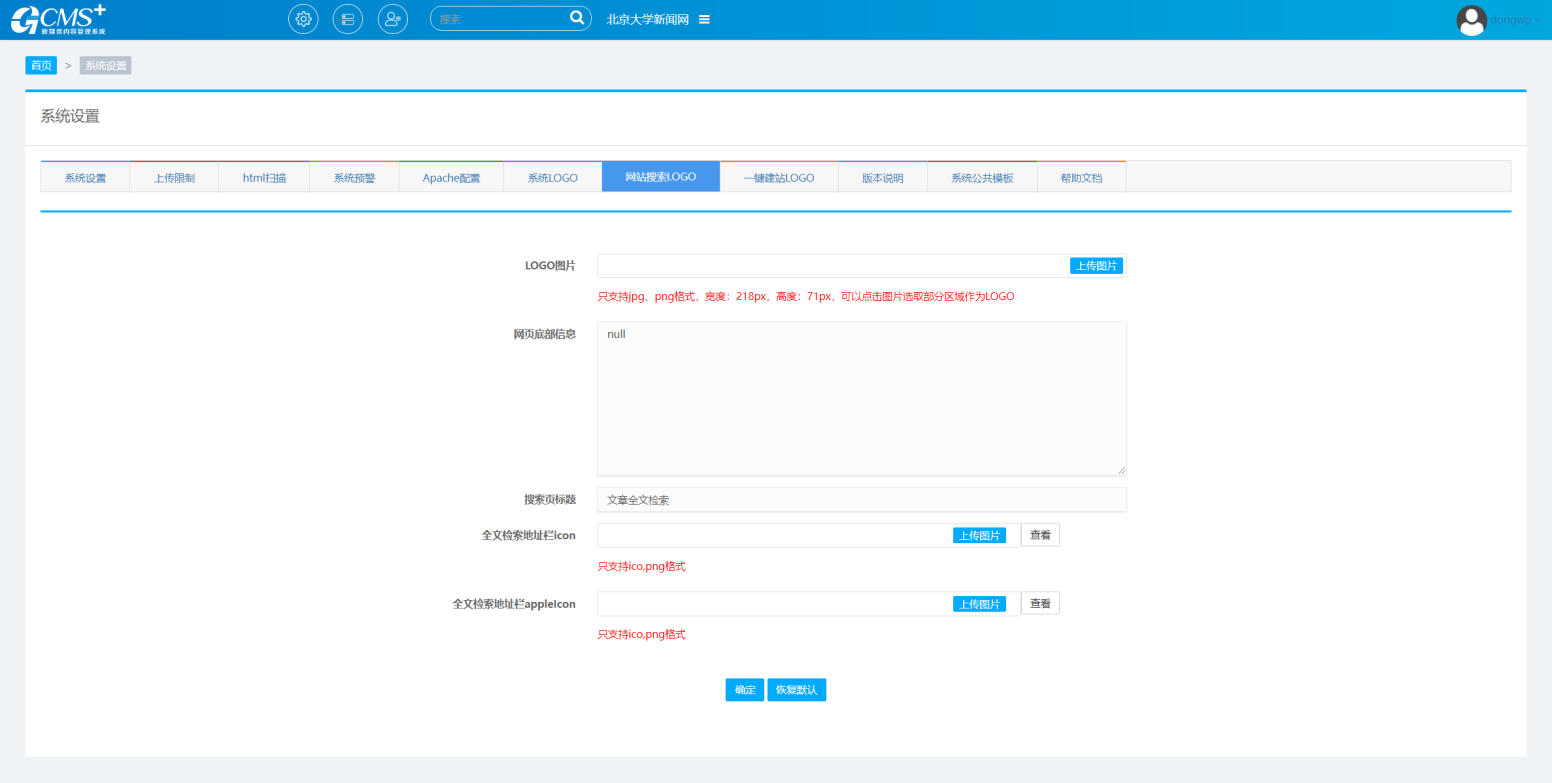Click the magnifier search icon
Image resolution: width=1552 pixels, height=783 pixels.
point(577,18)
